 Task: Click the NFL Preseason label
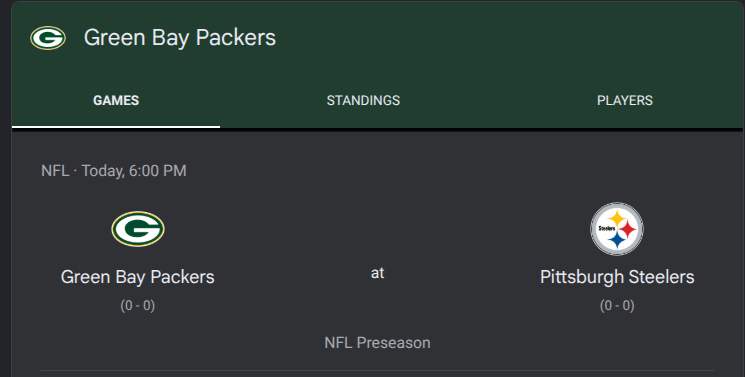377,343
